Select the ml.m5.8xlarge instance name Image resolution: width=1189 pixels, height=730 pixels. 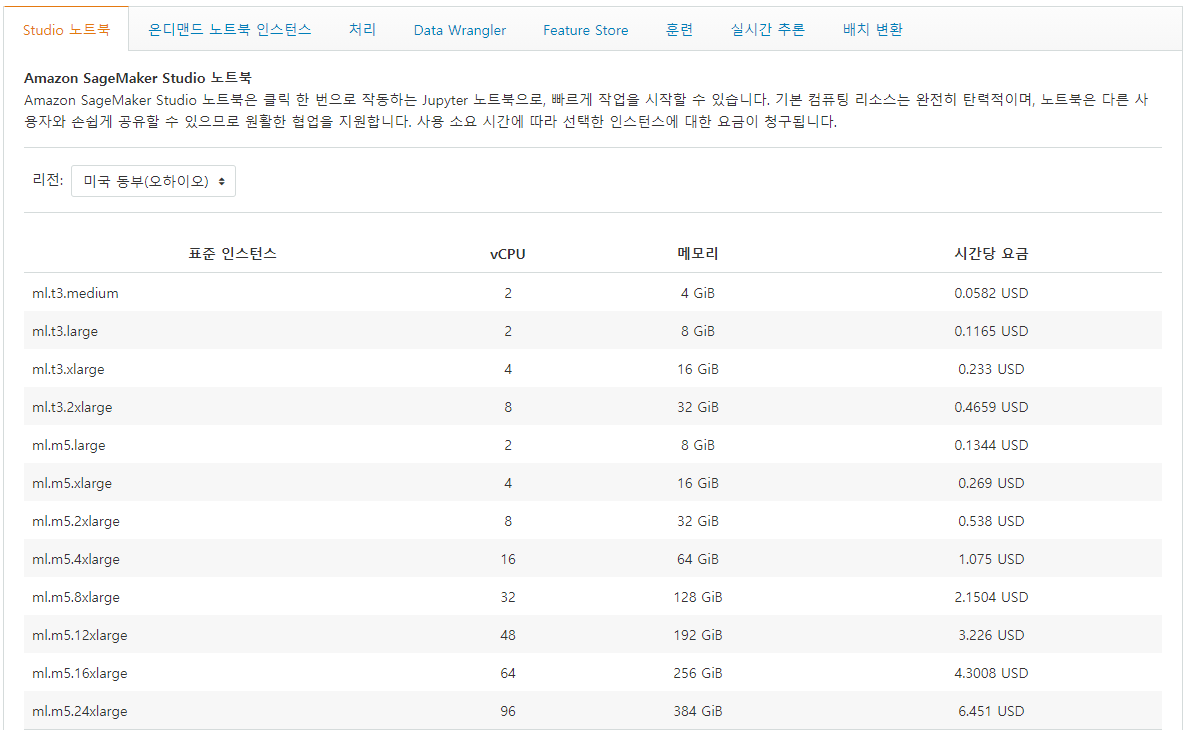tap(76, 597)
